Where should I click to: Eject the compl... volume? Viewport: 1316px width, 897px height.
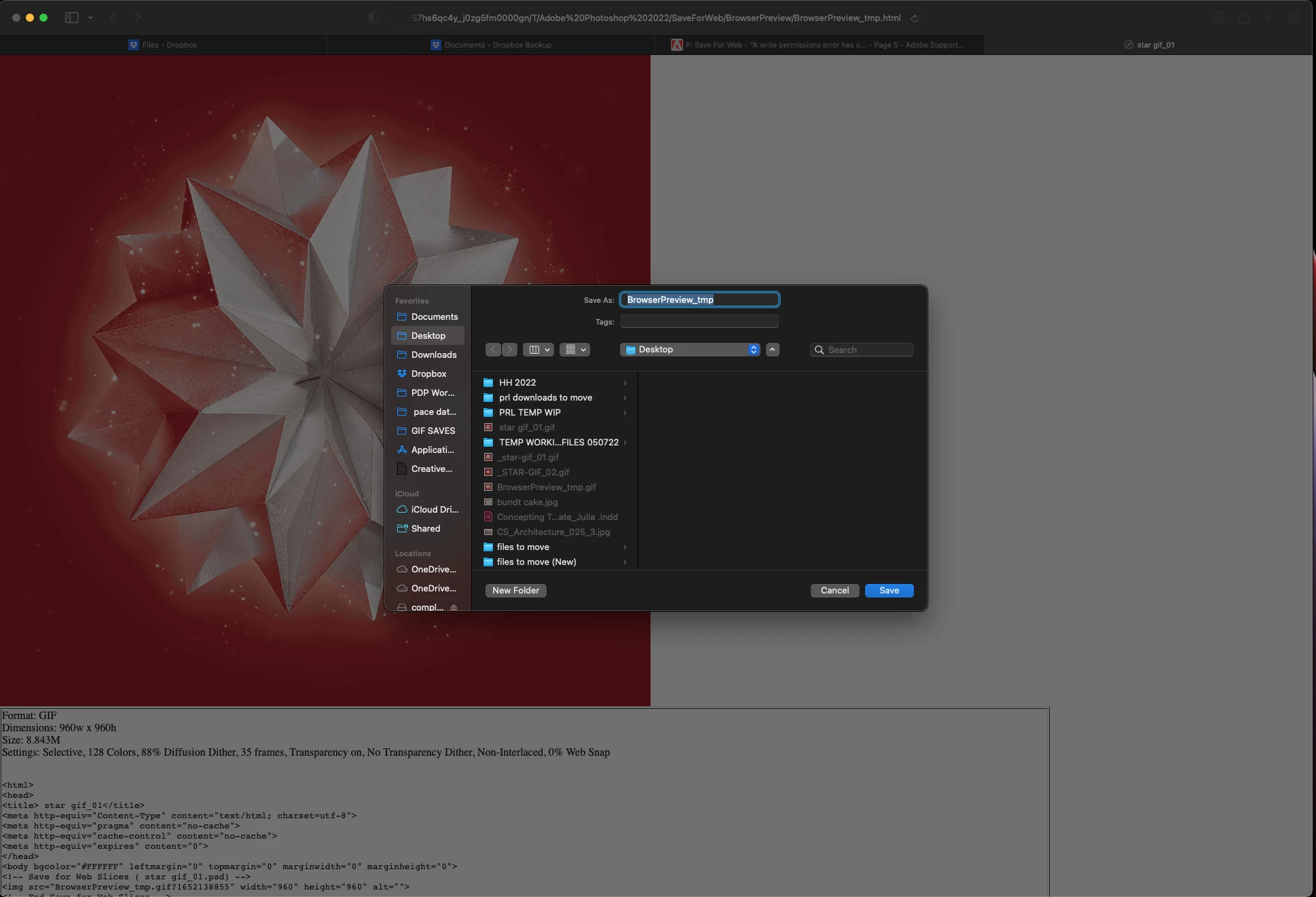[x=454, y=607]
